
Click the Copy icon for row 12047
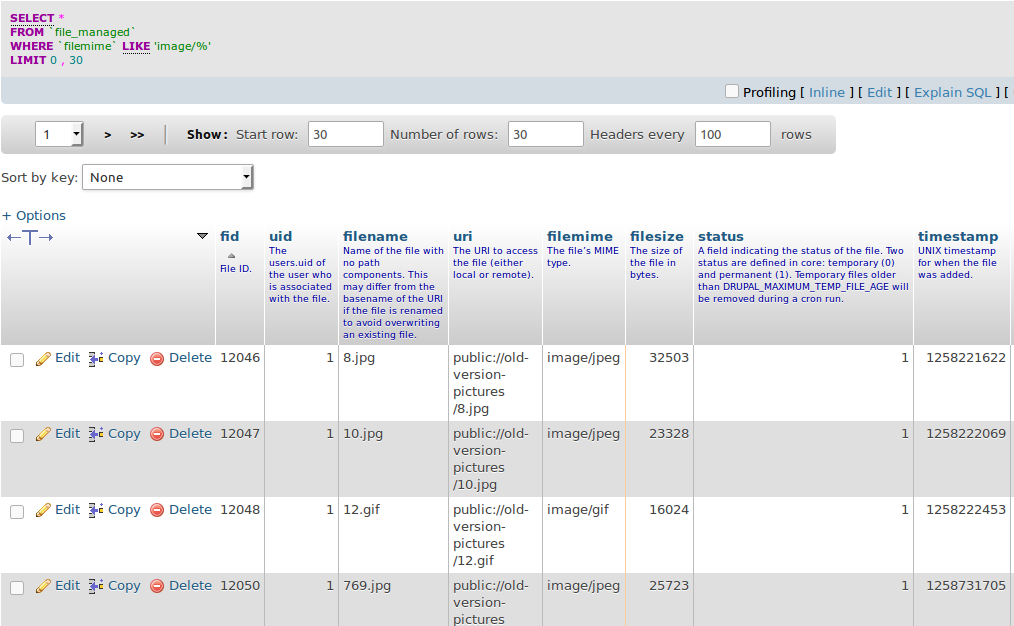[95, 433]
